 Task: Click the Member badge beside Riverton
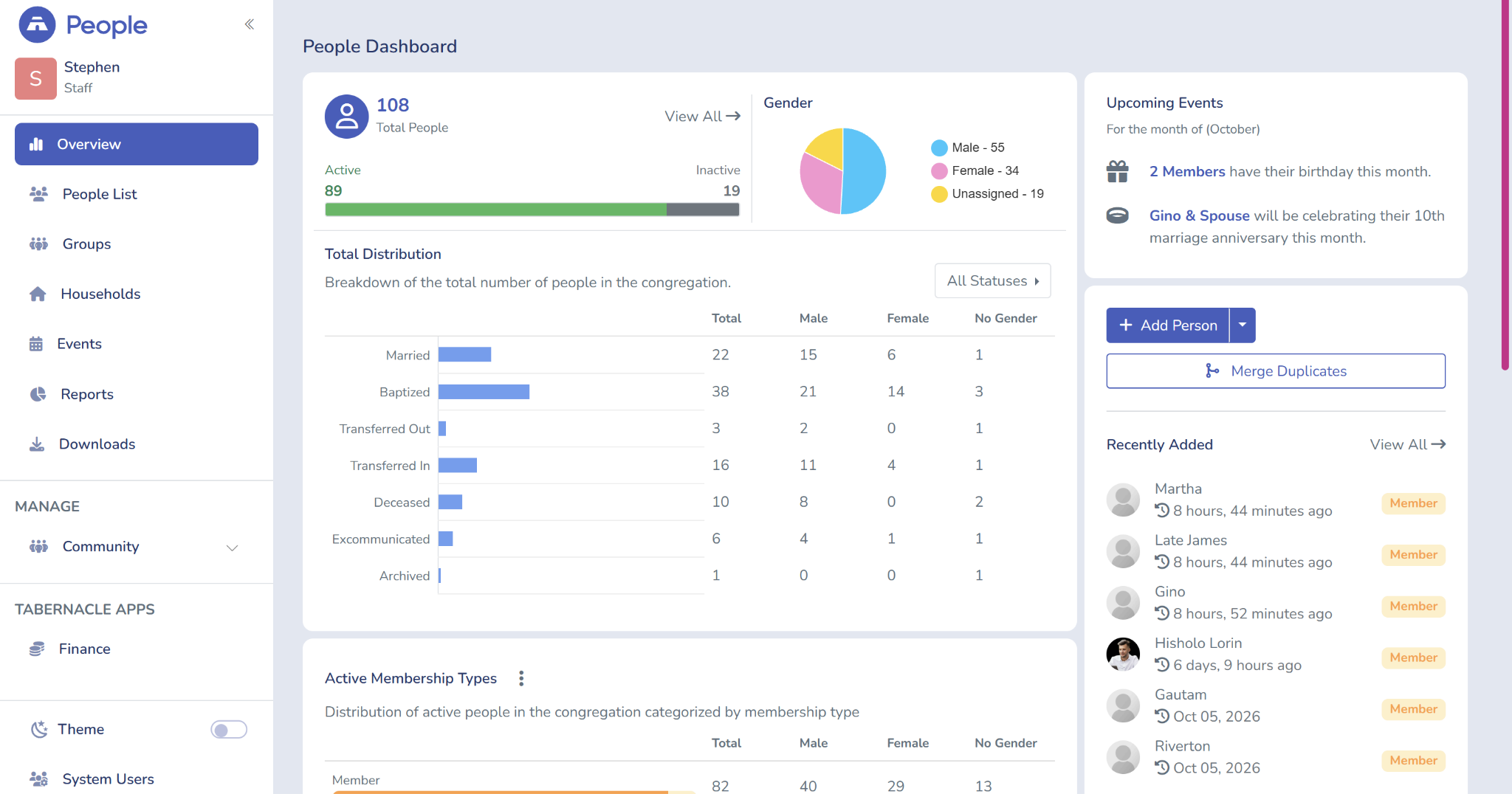(1413, 761)
